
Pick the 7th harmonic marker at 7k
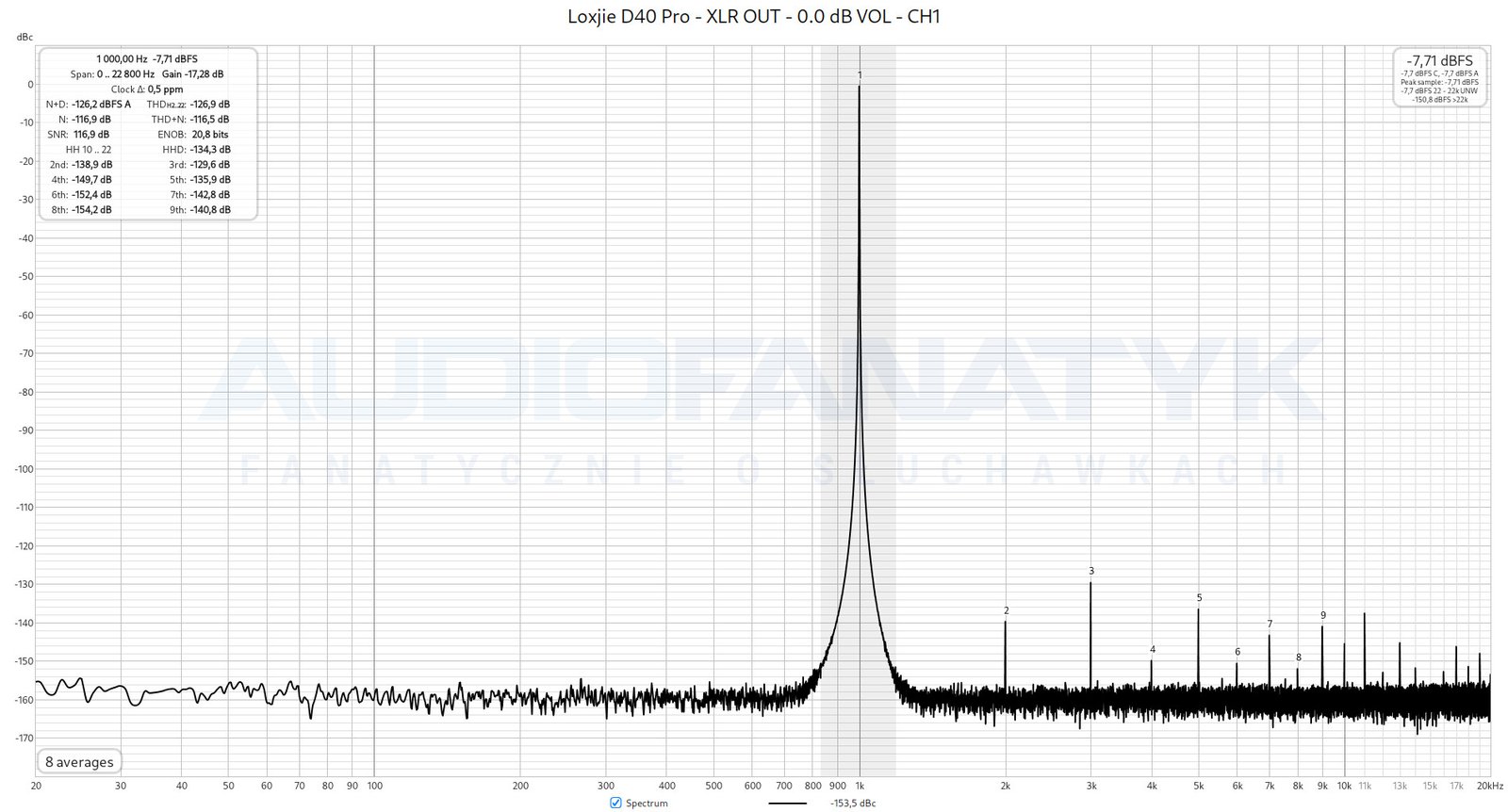pos(1270,624)
